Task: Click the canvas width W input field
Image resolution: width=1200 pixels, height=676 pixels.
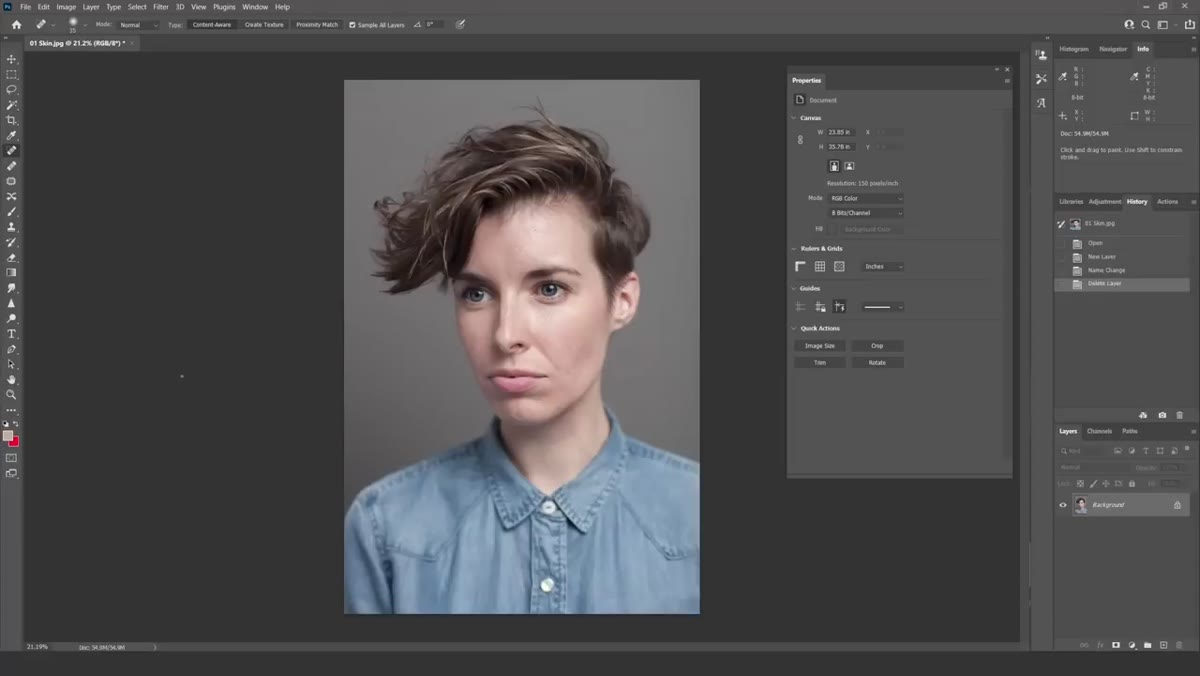Action: [x=840, y=132]
